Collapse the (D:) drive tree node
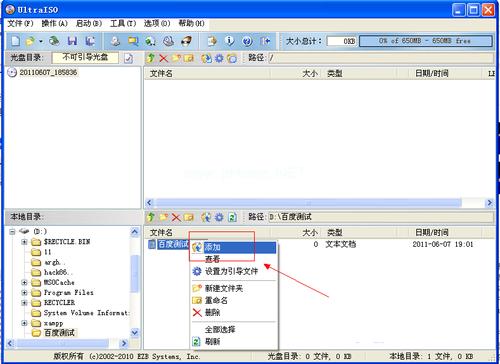 click(x=12, y=232)
